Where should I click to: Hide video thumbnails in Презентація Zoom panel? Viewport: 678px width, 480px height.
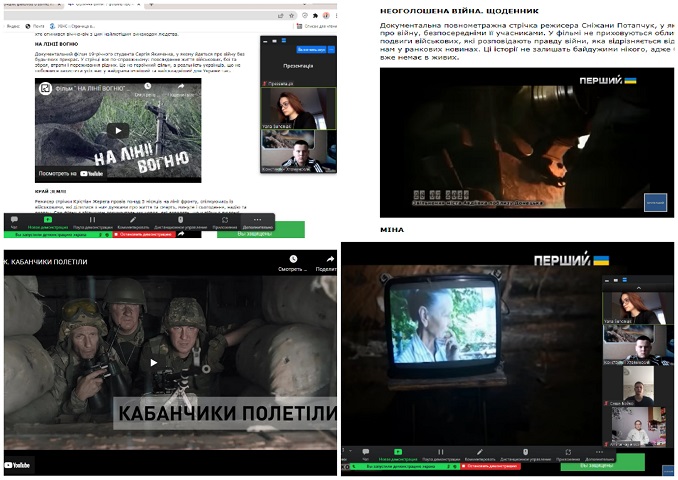tap(265, 42)
